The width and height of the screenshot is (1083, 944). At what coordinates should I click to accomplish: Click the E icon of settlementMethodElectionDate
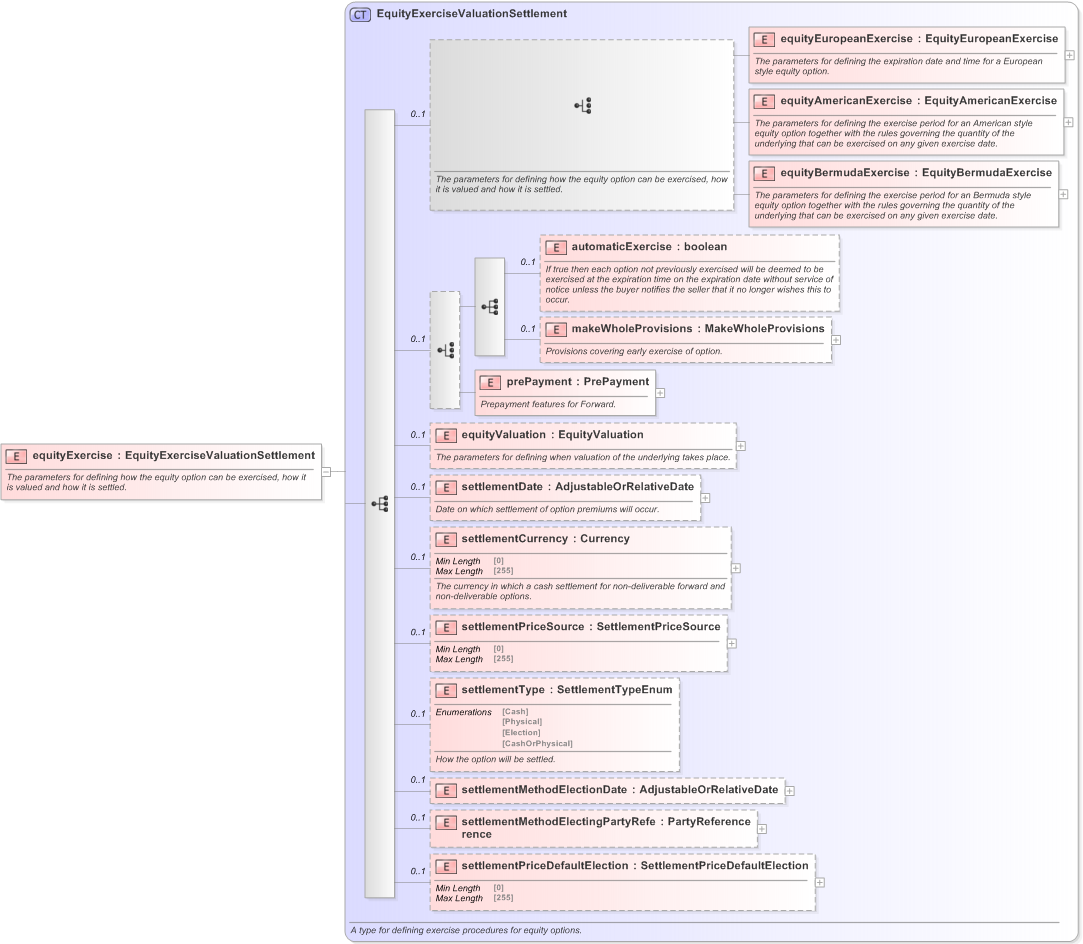click(x=445, y=791)
